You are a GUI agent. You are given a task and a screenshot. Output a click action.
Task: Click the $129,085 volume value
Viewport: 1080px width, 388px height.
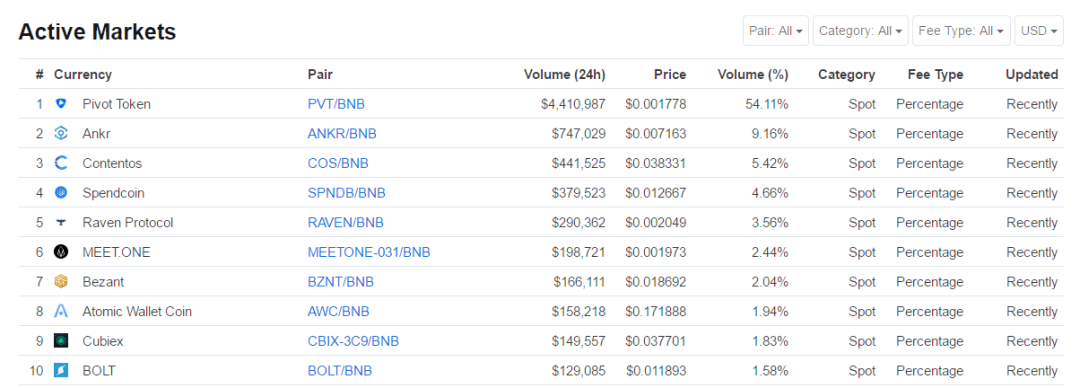pos(579,371)
